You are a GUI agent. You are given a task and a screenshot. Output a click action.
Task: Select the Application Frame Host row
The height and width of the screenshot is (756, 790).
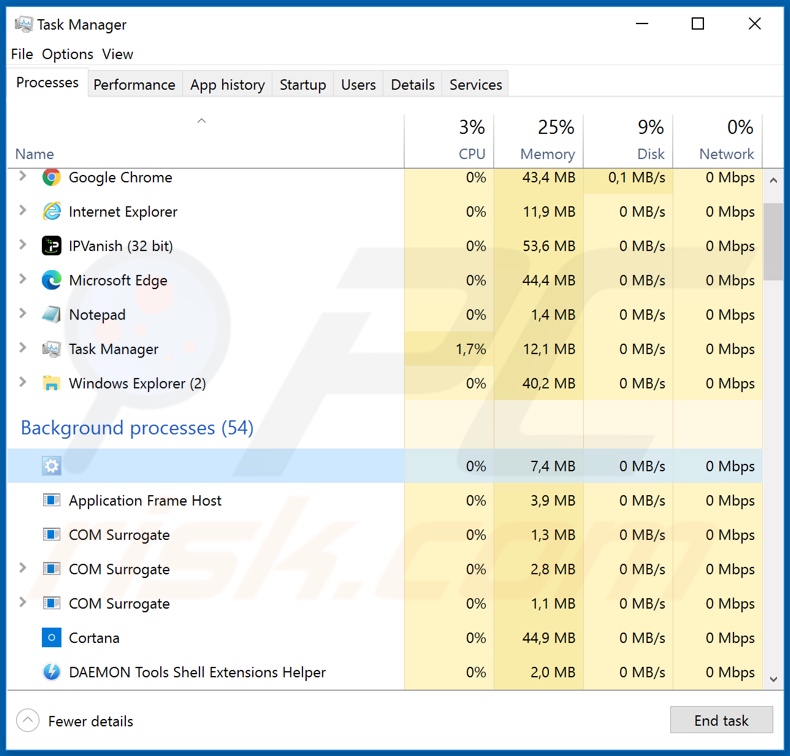click(x=385, y=500)
